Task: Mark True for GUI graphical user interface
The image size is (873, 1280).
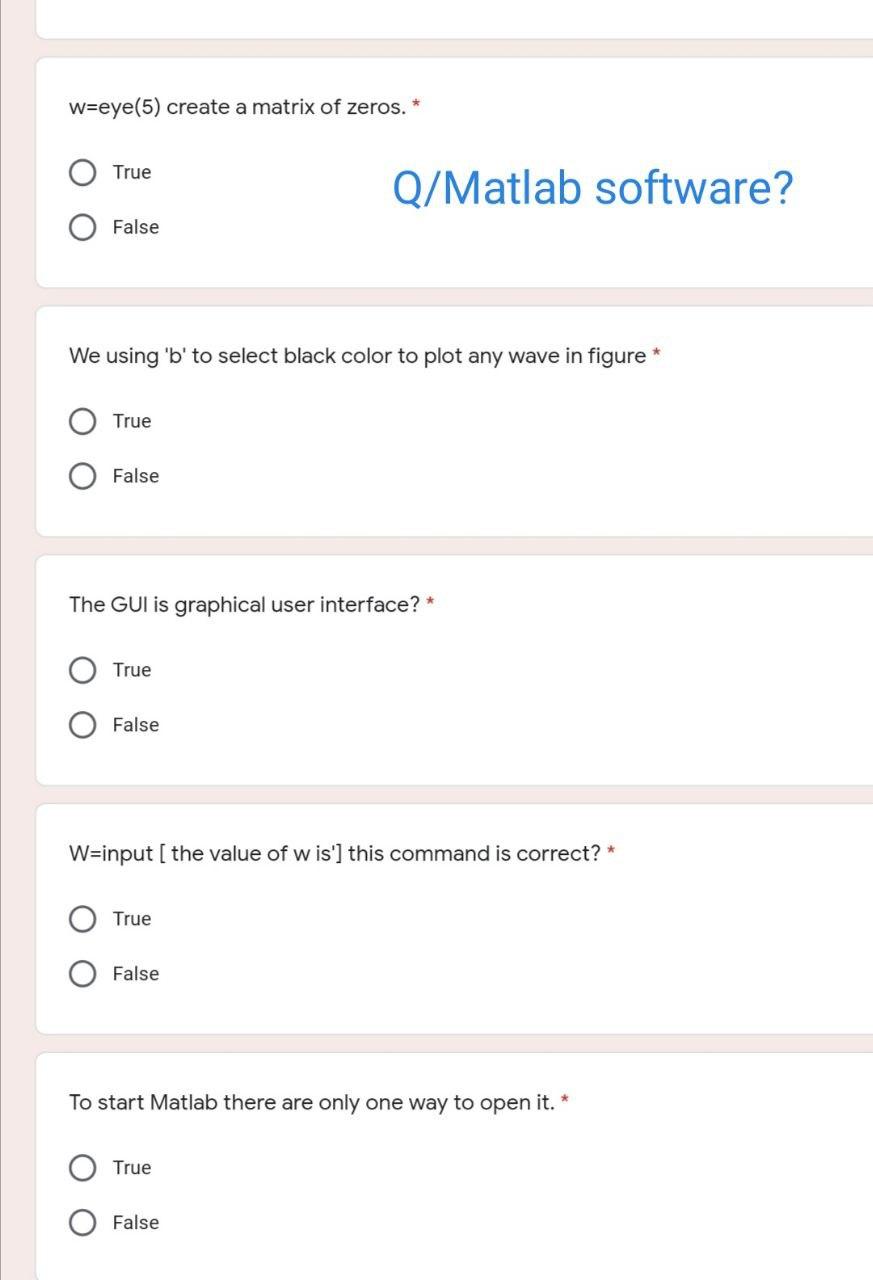Action: coord(83,671)
